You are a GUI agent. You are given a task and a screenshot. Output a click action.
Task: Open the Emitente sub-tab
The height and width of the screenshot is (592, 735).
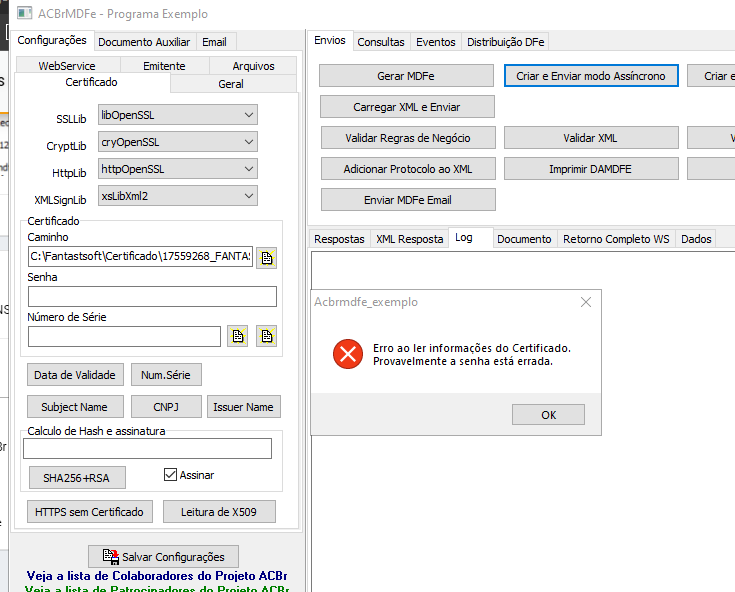click(164, 66)
